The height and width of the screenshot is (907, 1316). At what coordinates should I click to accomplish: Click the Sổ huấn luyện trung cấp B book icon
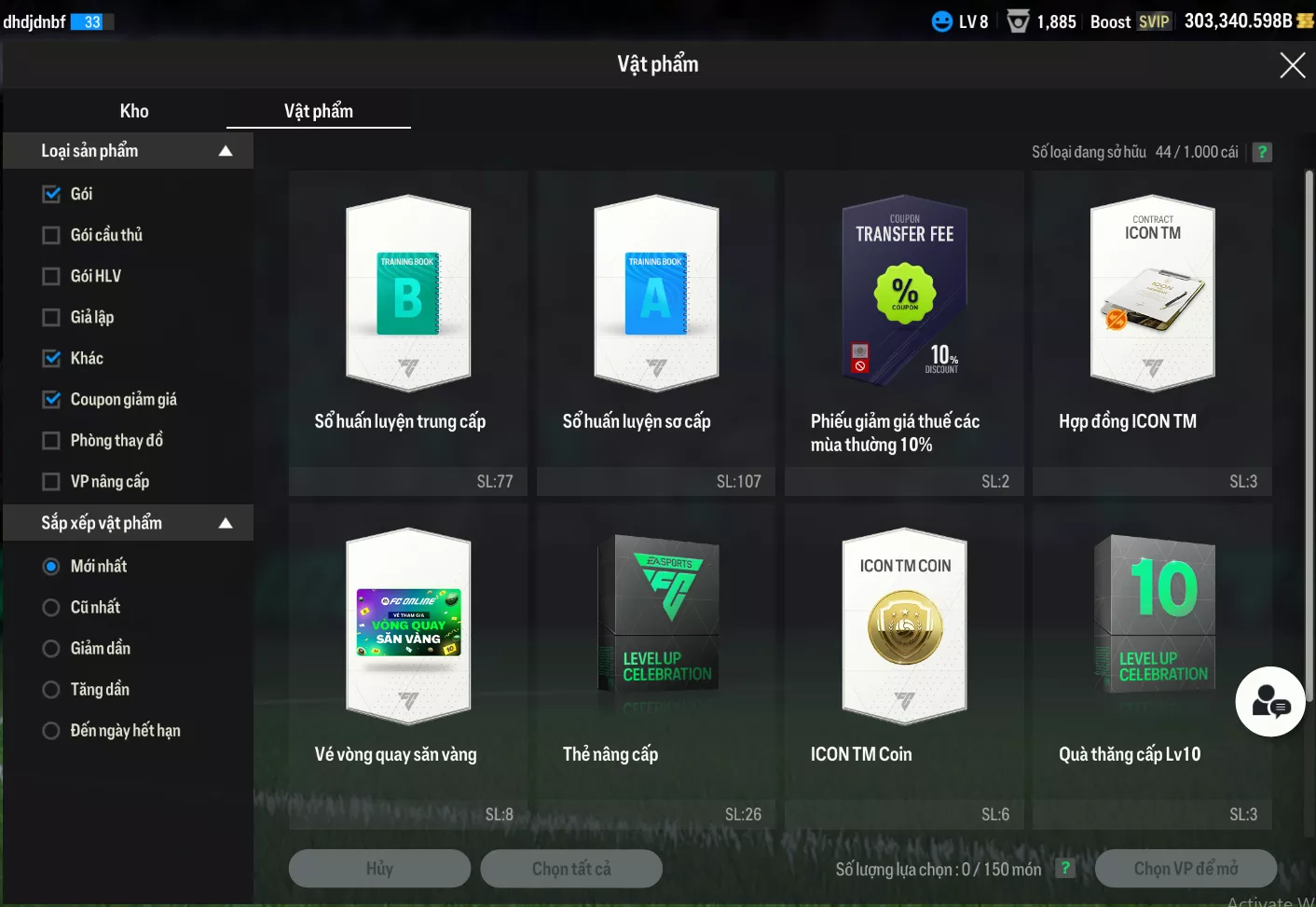click(x=408, y=293)
